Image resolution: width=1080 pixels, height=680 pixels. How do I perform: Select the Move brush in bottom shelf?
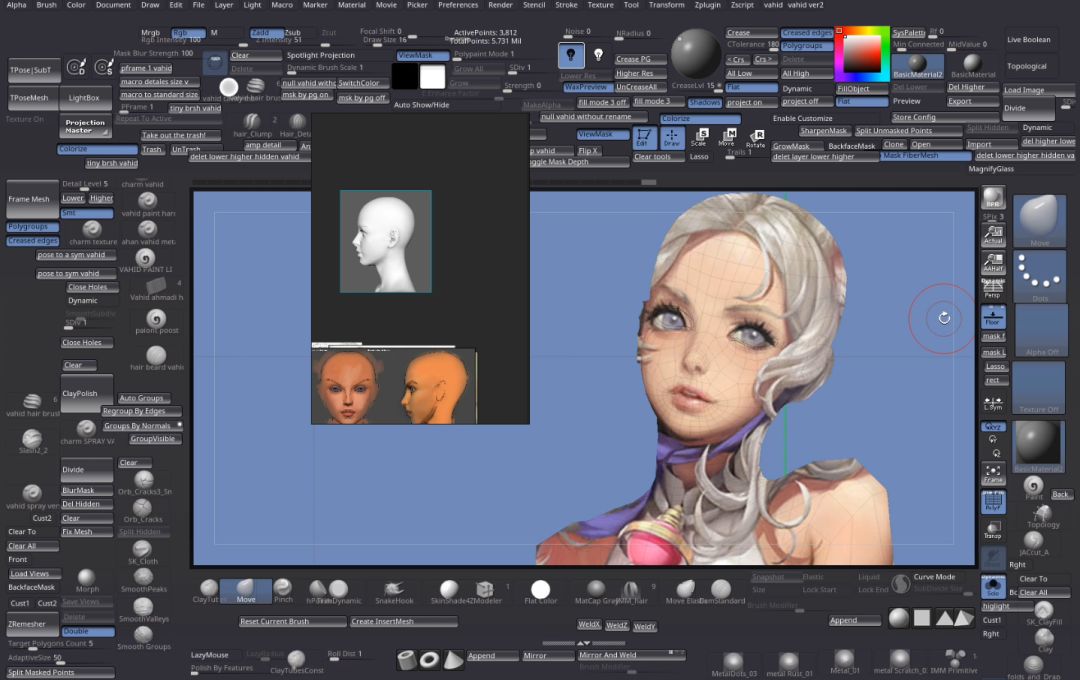click(x=245, y=590)
